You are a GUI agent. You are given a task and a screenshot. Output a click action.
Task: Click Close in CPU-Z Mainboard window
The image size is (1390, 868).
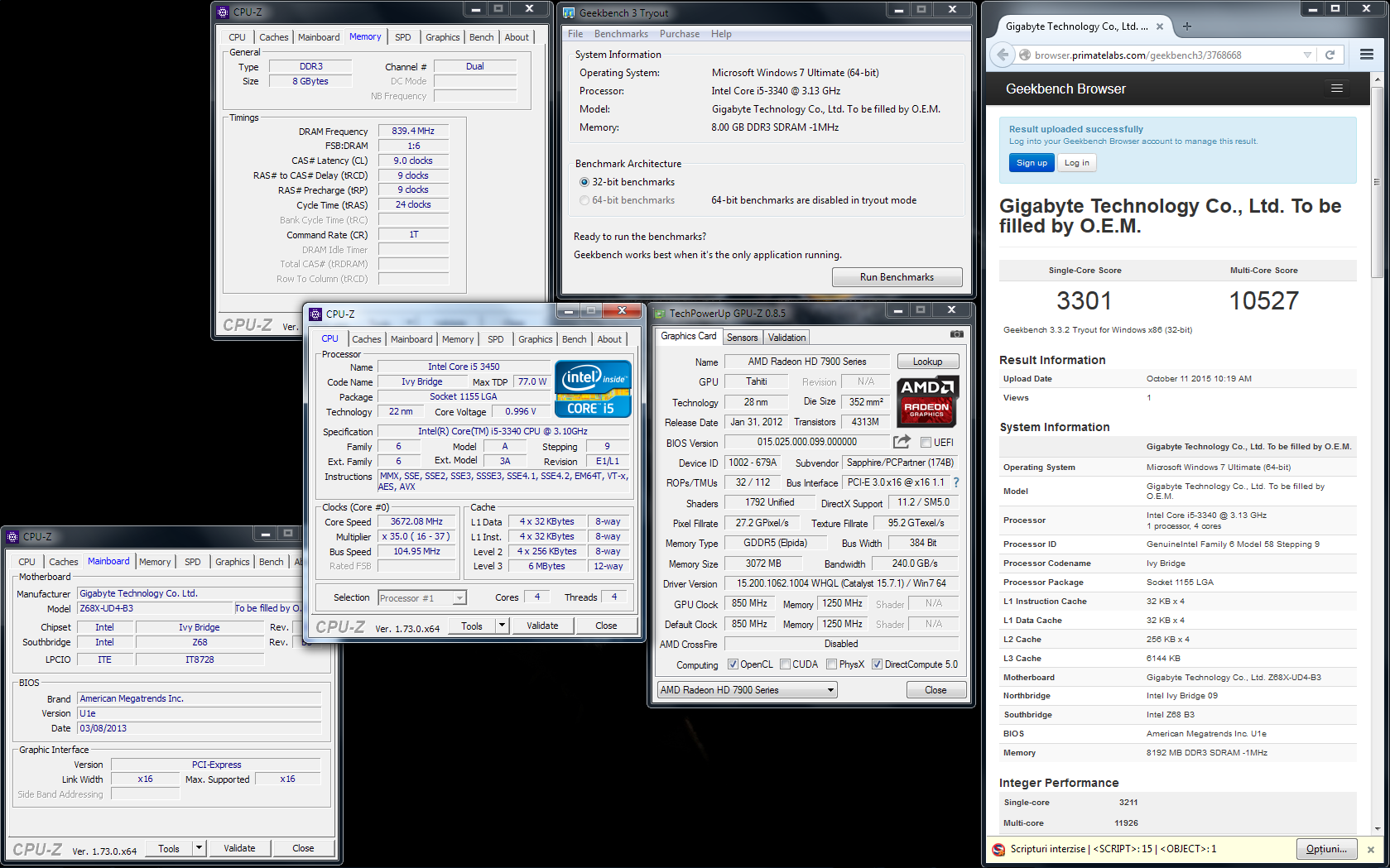pos(303,848)
